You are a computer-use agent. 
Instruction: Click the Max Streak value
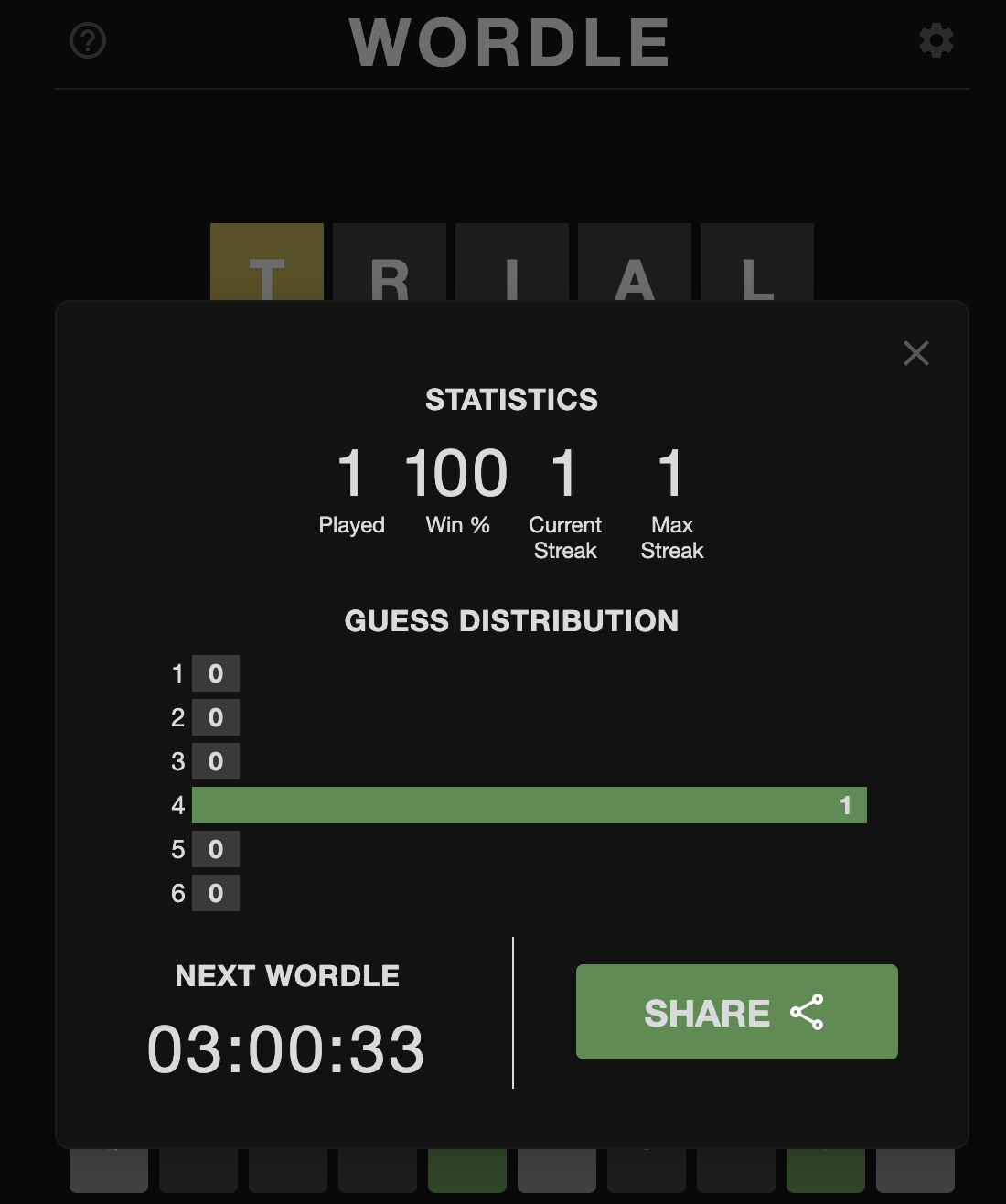671,473
